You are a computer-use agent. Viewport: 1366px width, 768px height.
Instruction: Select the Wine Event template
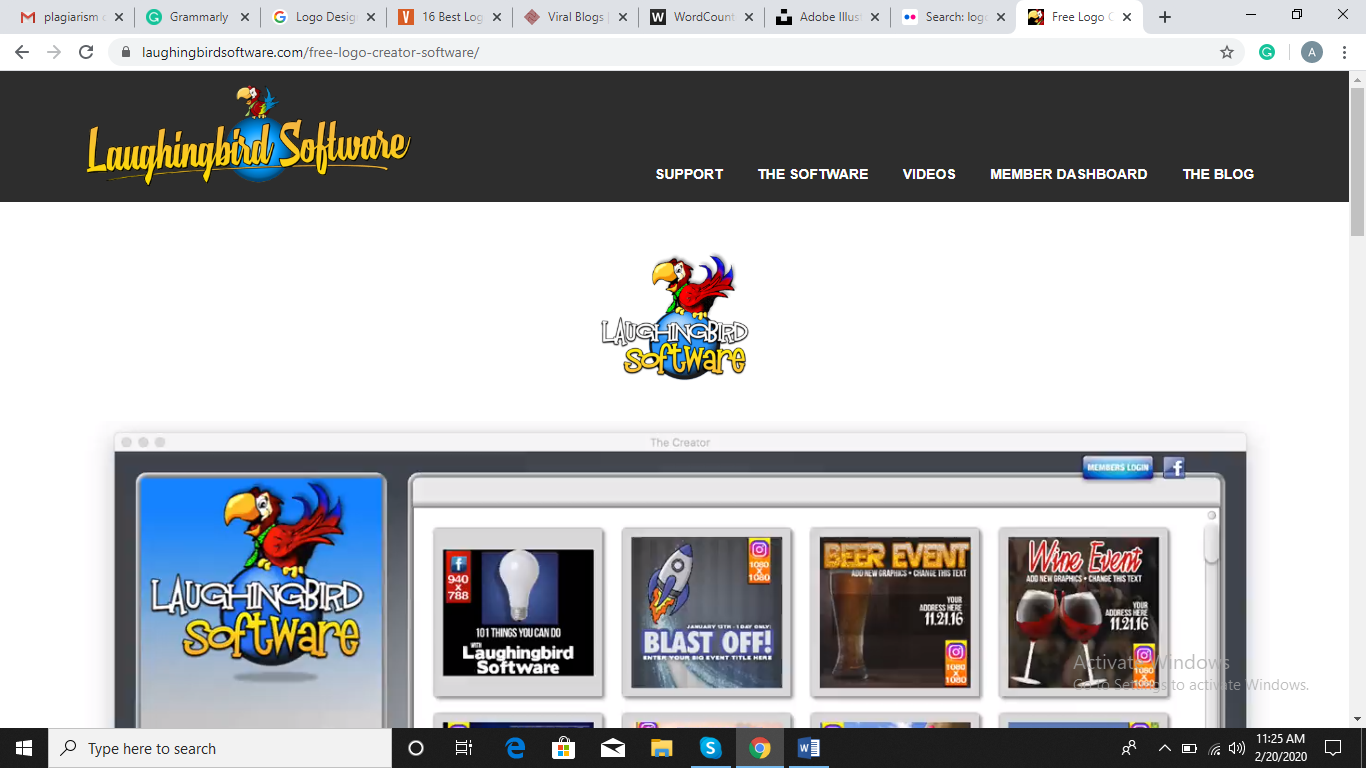click(x=1083, y=612)
